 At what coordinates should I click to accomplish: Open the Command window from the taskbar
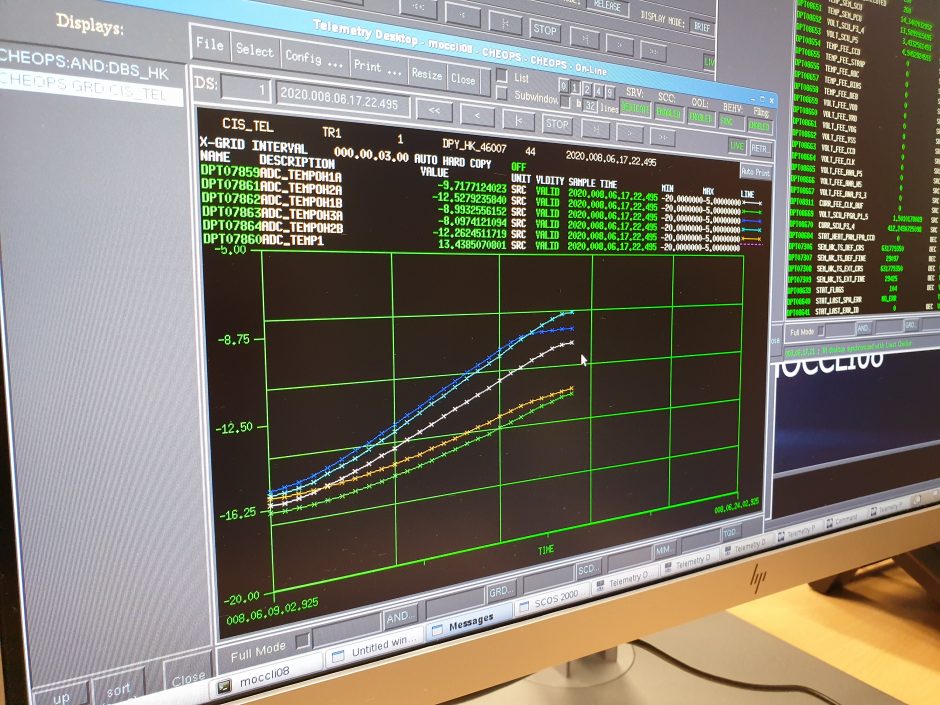point(843,521)
